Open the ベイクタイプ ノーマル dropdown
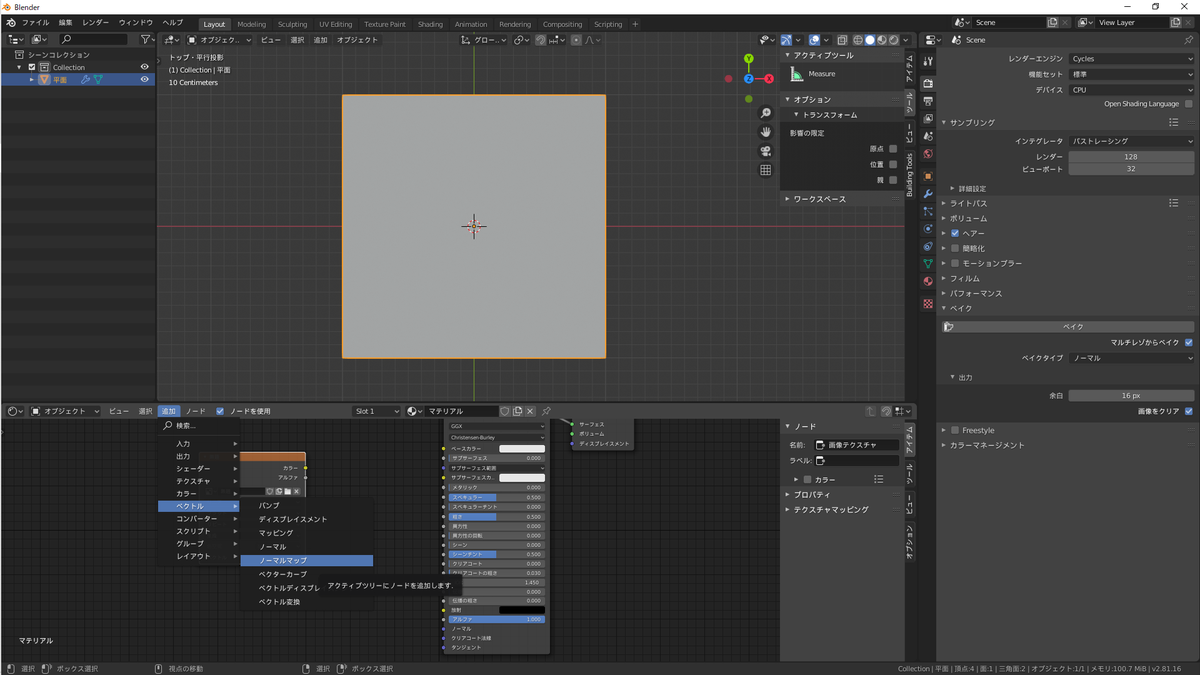The width and height of the screenshot is (1200, 675). pos(1131,358)
